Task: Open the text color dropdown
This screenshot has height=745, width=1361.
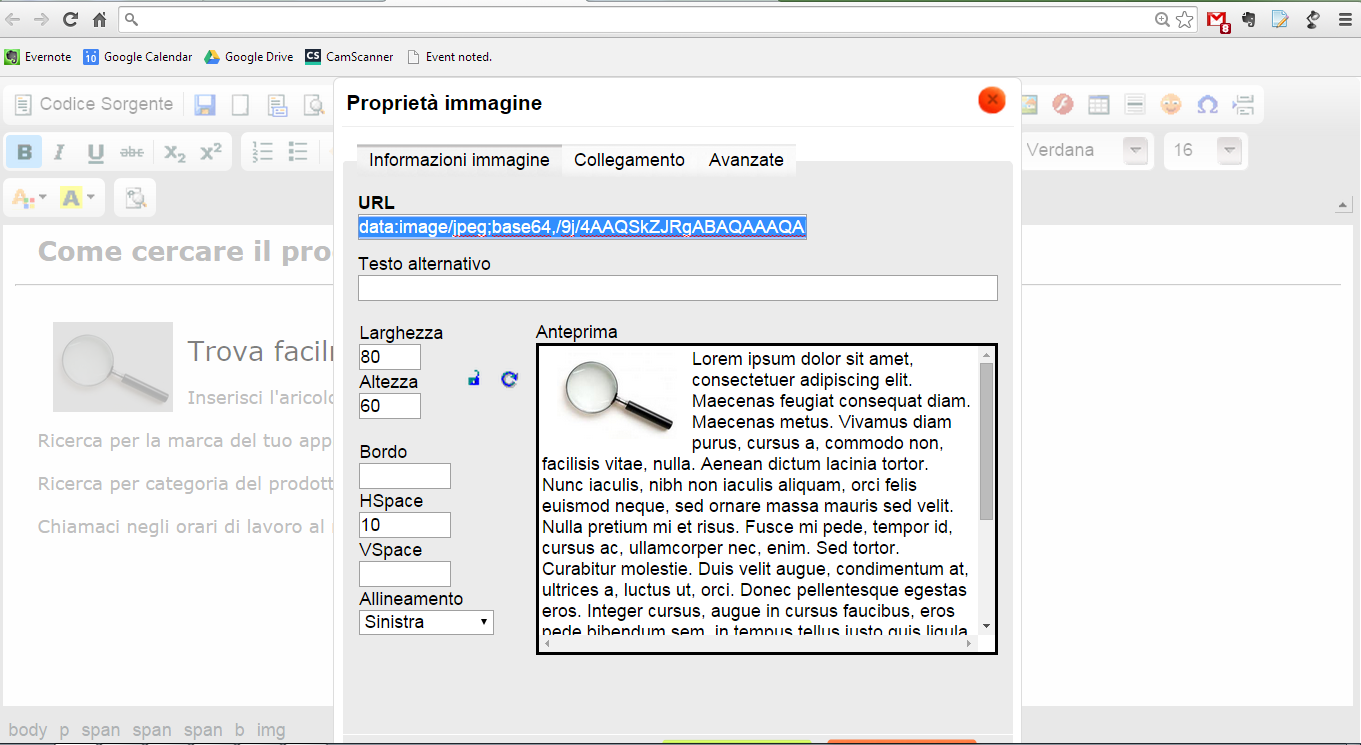Action: (29, 198)
